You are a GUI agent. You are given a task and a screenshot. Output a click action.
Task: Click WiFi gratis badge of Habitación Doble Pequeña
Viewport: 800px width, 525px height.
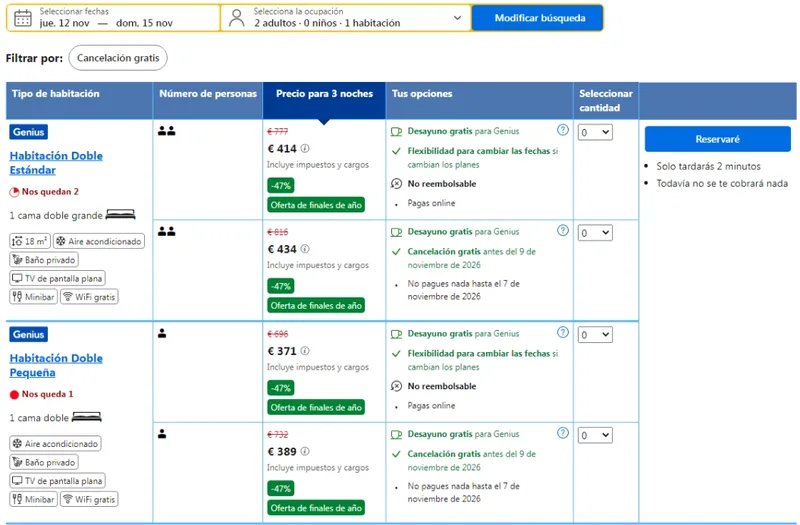pos(89,499)
